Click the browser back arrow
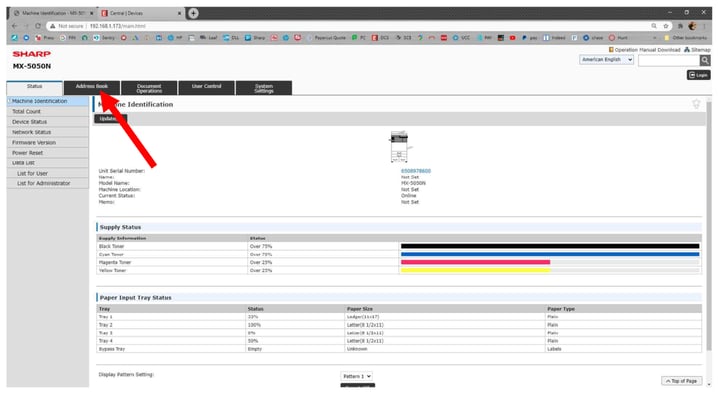The image size is (718, 393). 15,26
